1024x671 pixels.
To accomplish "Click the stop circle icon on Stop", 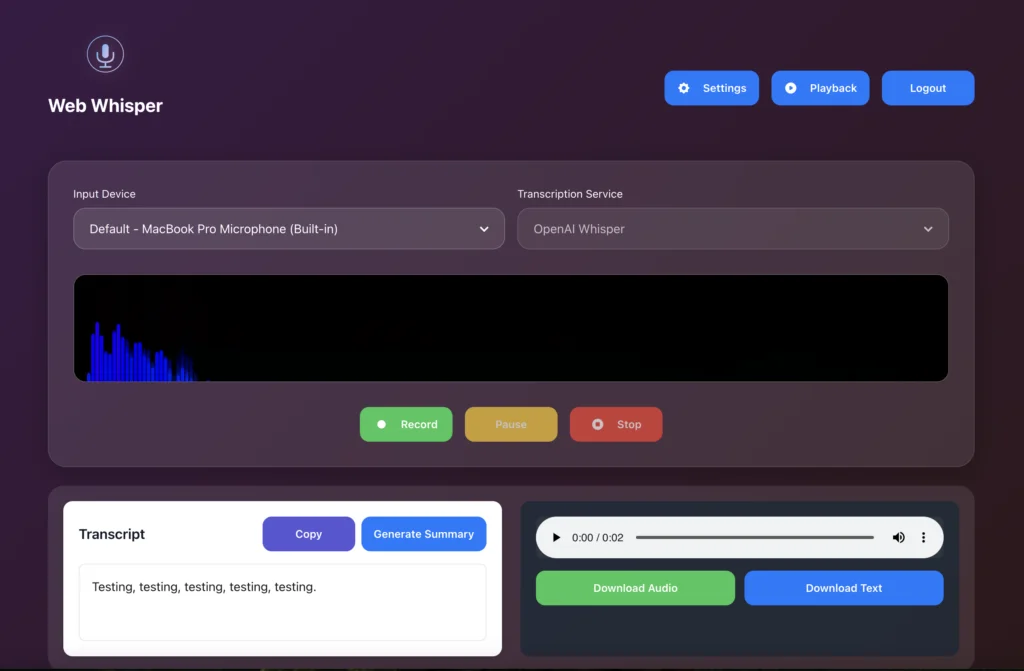I will point(598,424).
